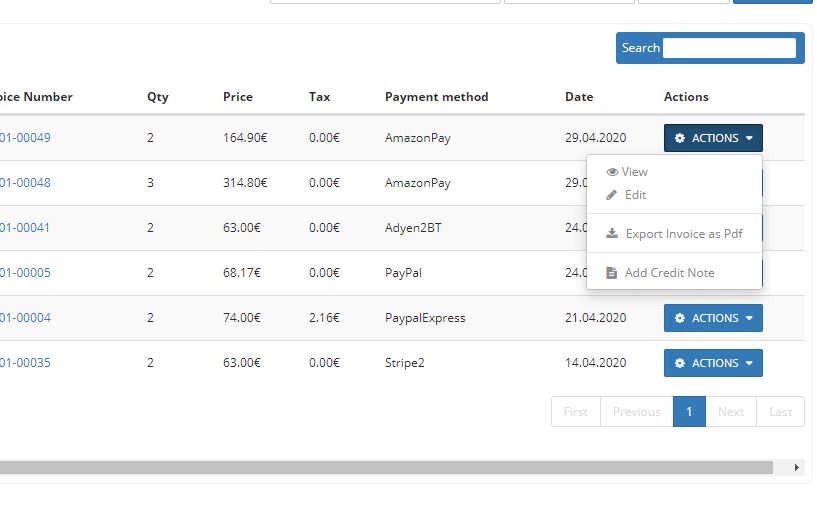The height and width of the screenshot is (526, 817).
Task: Open invoice link ending 01-00004
Action: [x=25, y=318]
